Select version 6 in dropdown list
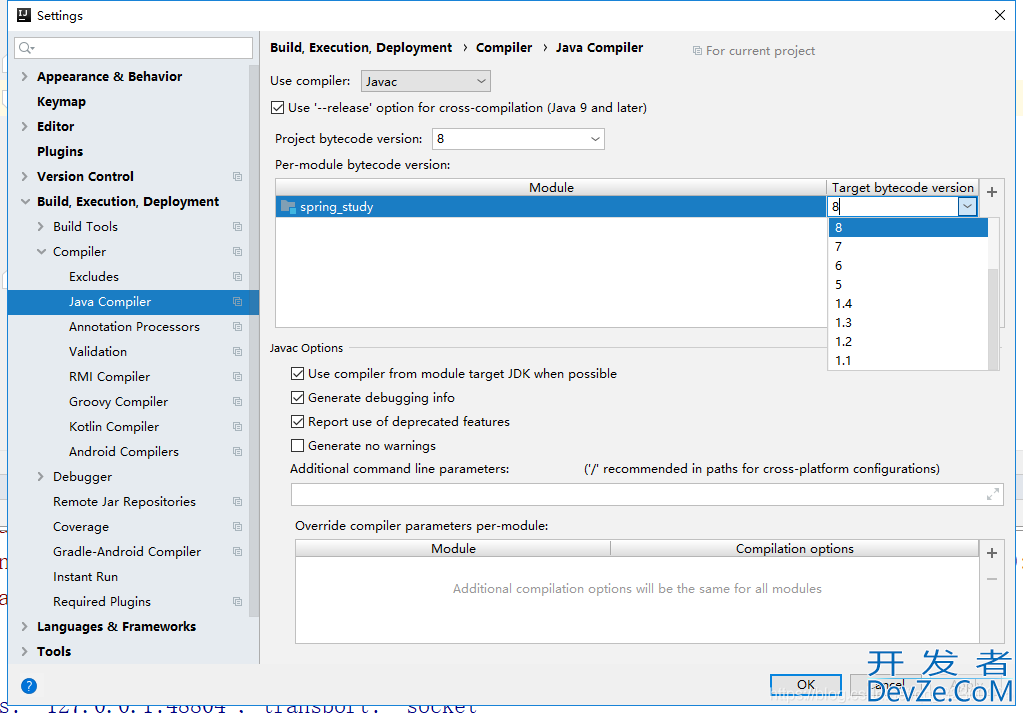The width and height of the screenshot is (1023, 713). [x=908, y=265]
